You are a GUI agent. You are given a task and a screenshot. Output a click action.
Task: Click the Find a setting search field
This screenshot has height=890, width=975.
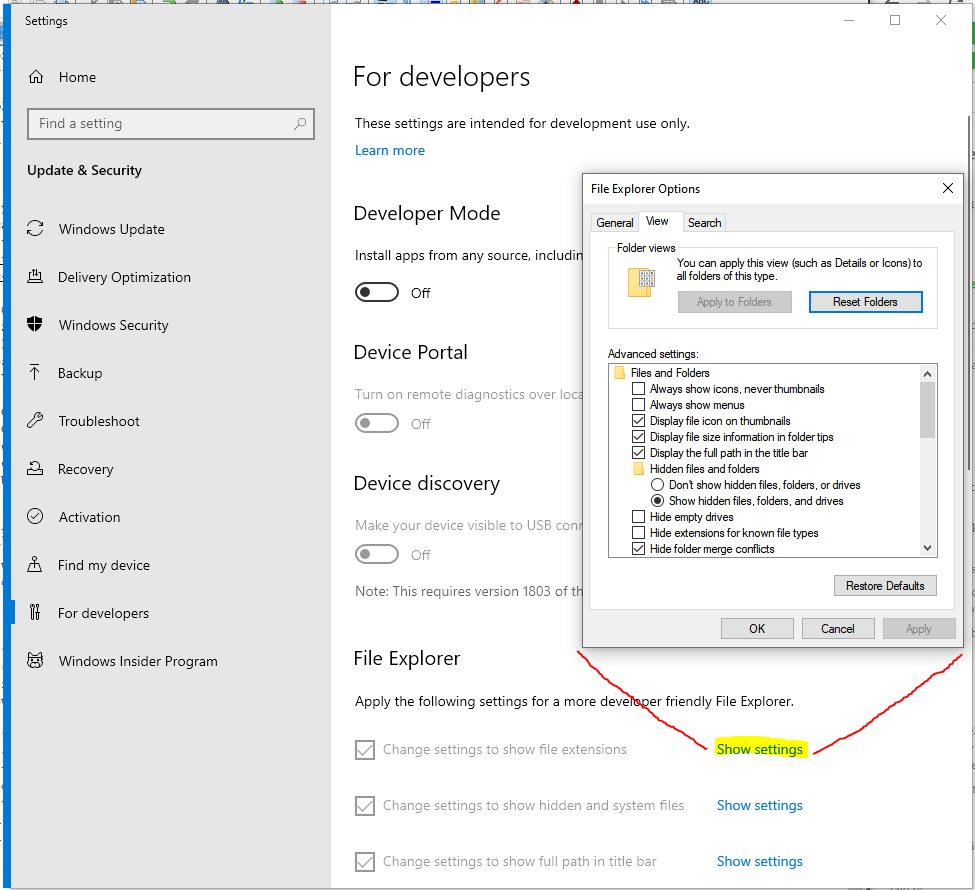point(170,123)
